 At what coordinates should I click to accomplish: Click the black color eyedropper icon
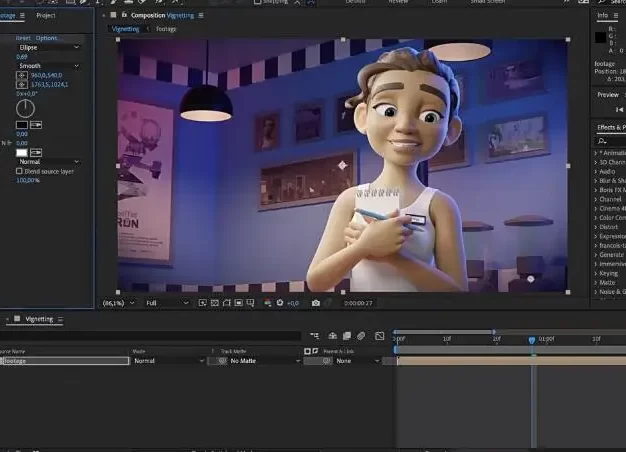[37, 125]
